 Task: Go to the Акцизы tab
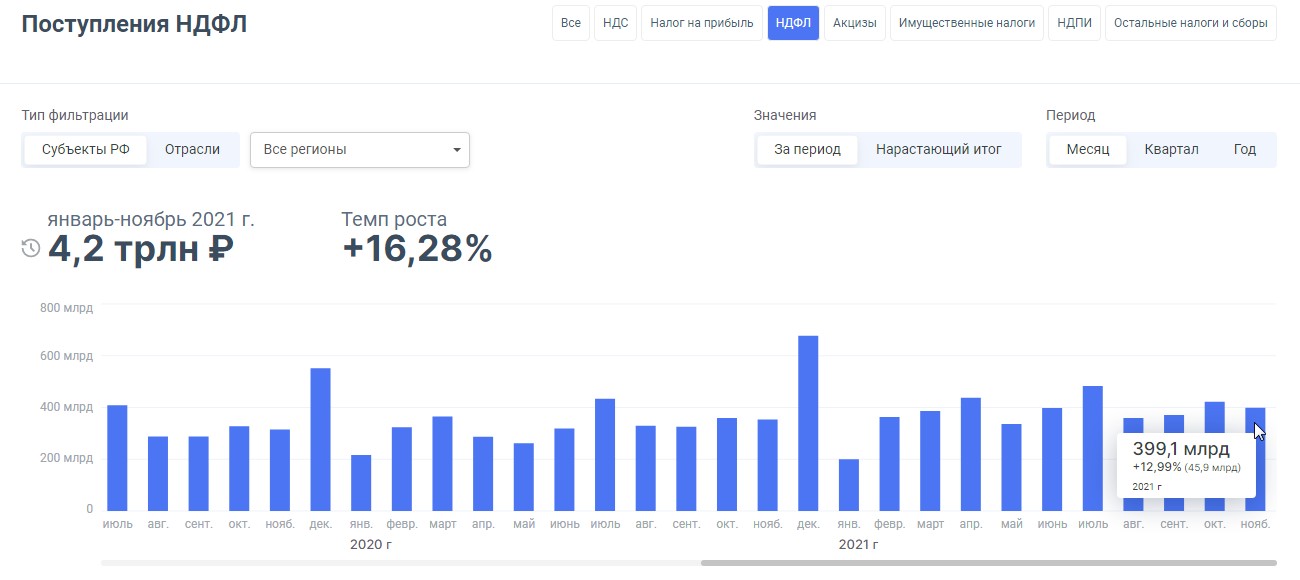point(855,23)
